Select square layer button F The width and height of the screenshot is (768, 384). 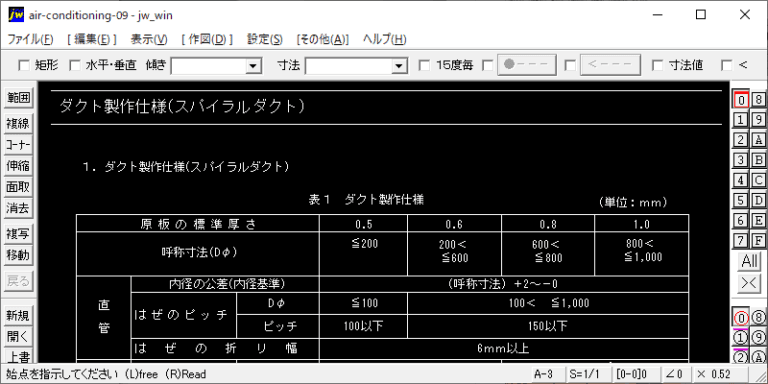758,240
